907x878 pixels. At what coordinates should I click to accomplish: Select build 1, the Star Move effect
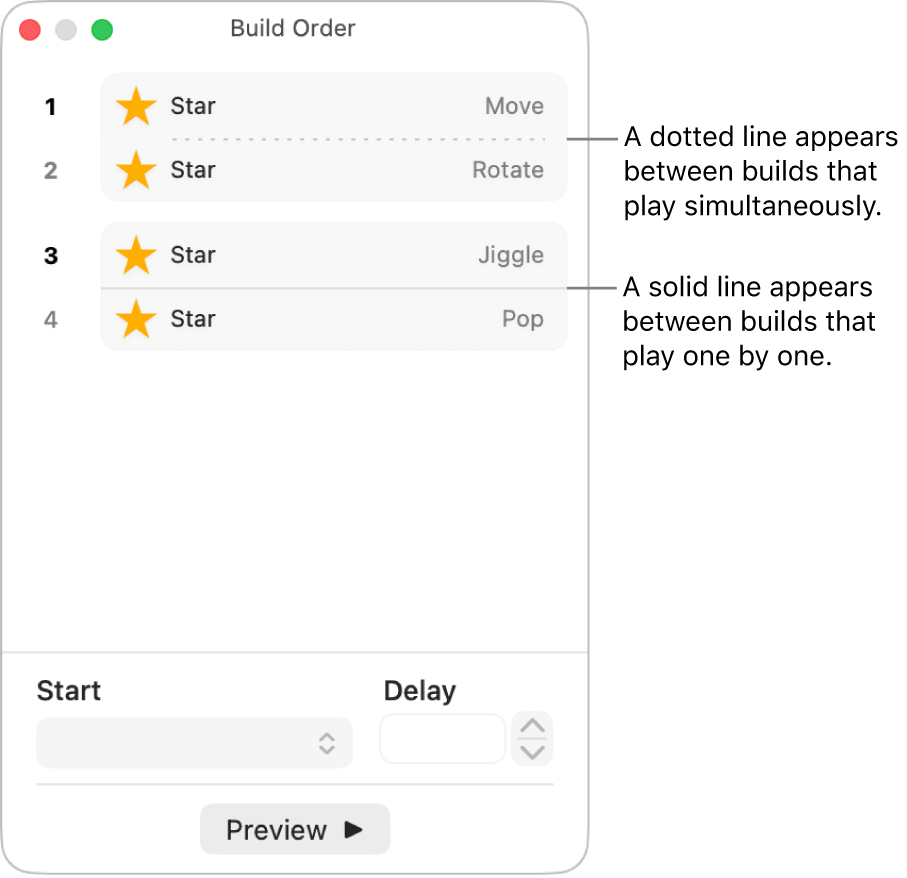click(330, 106)
